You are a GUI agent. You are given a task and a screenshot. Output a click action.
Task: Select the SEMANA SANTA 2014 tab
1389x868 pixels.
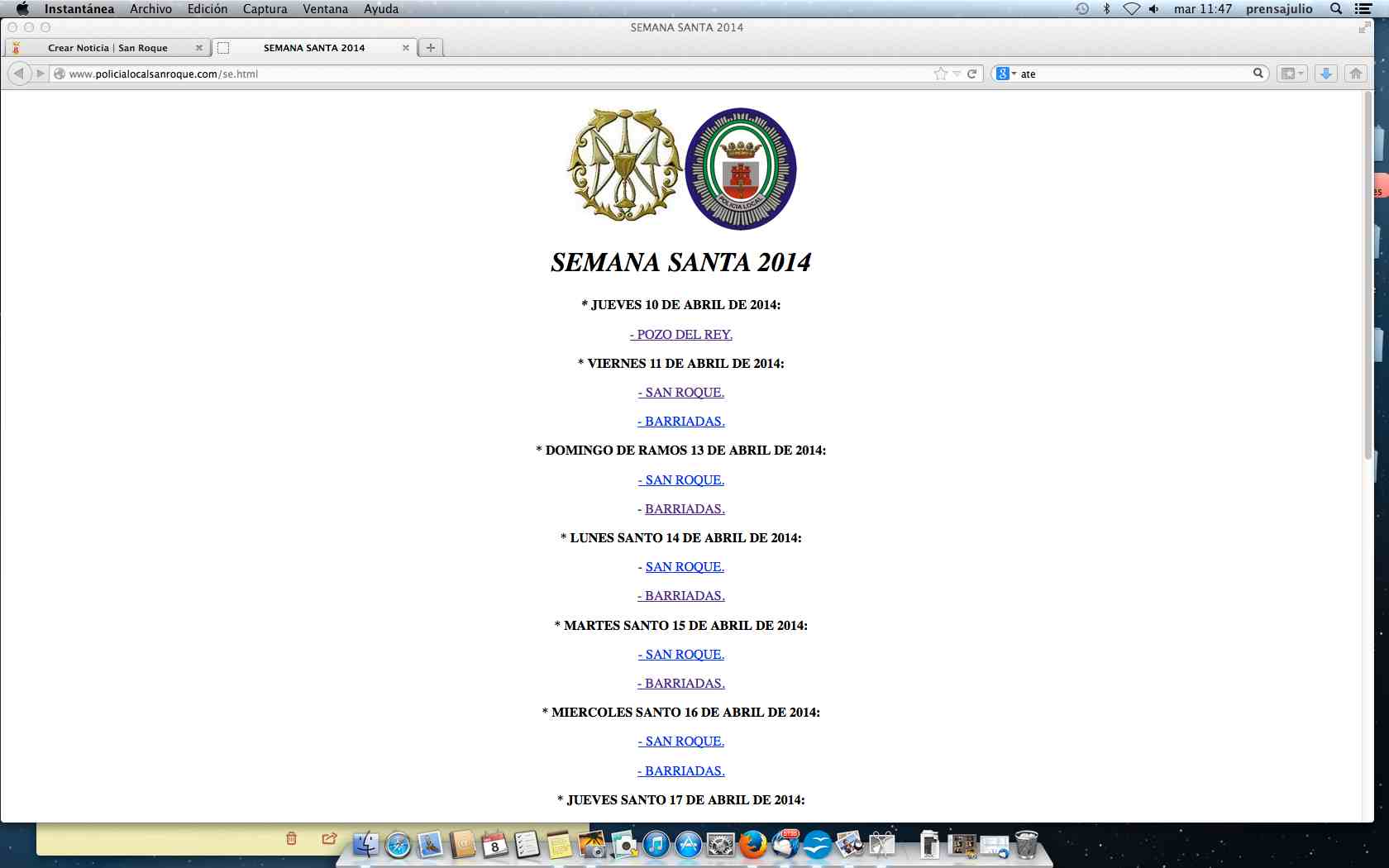[314, 48]
